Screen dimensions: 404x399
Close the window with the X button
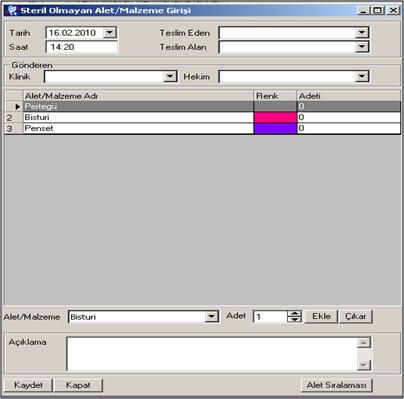[x=393, y=10]
